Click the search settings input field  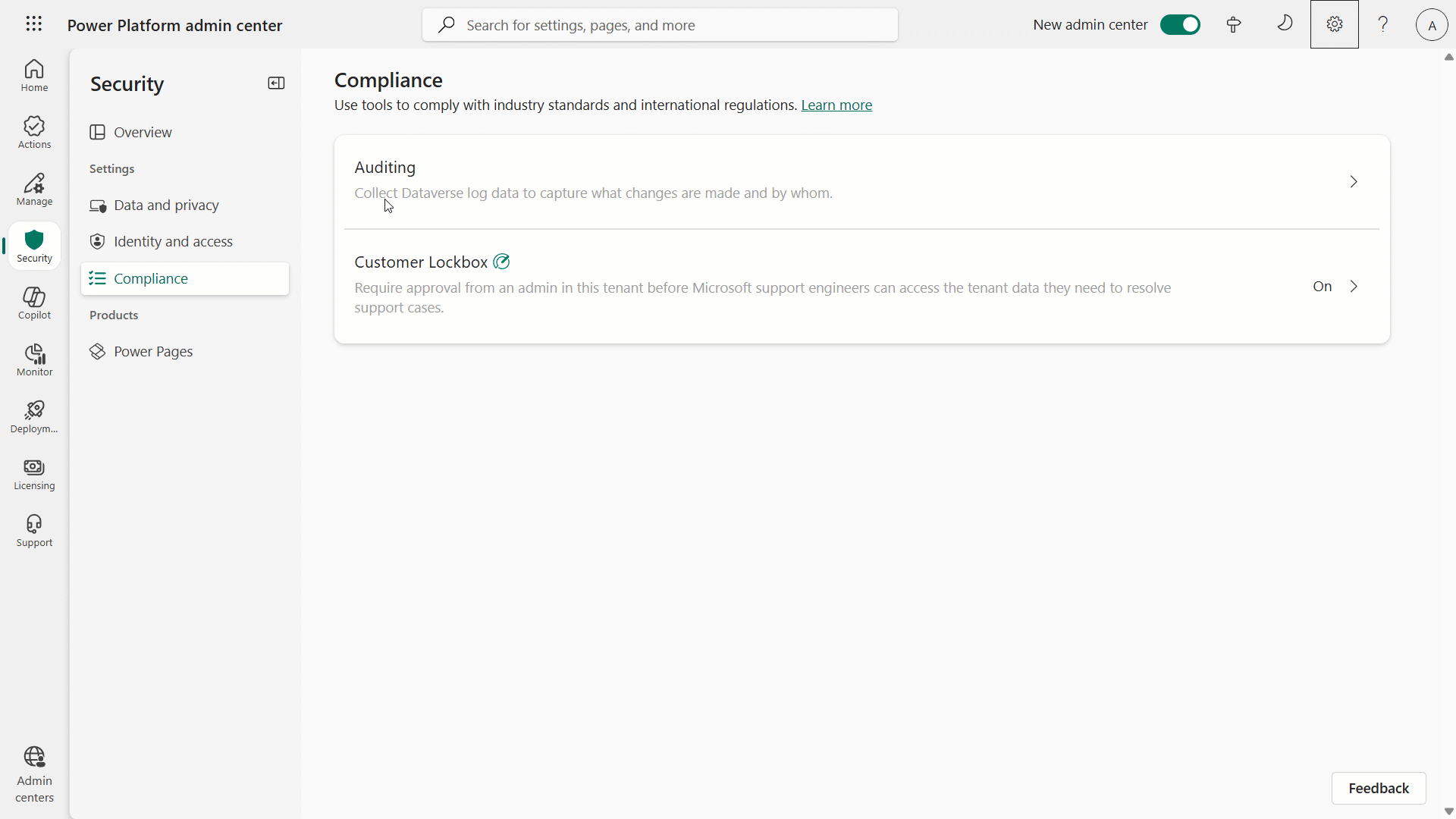tap(660, 25)
